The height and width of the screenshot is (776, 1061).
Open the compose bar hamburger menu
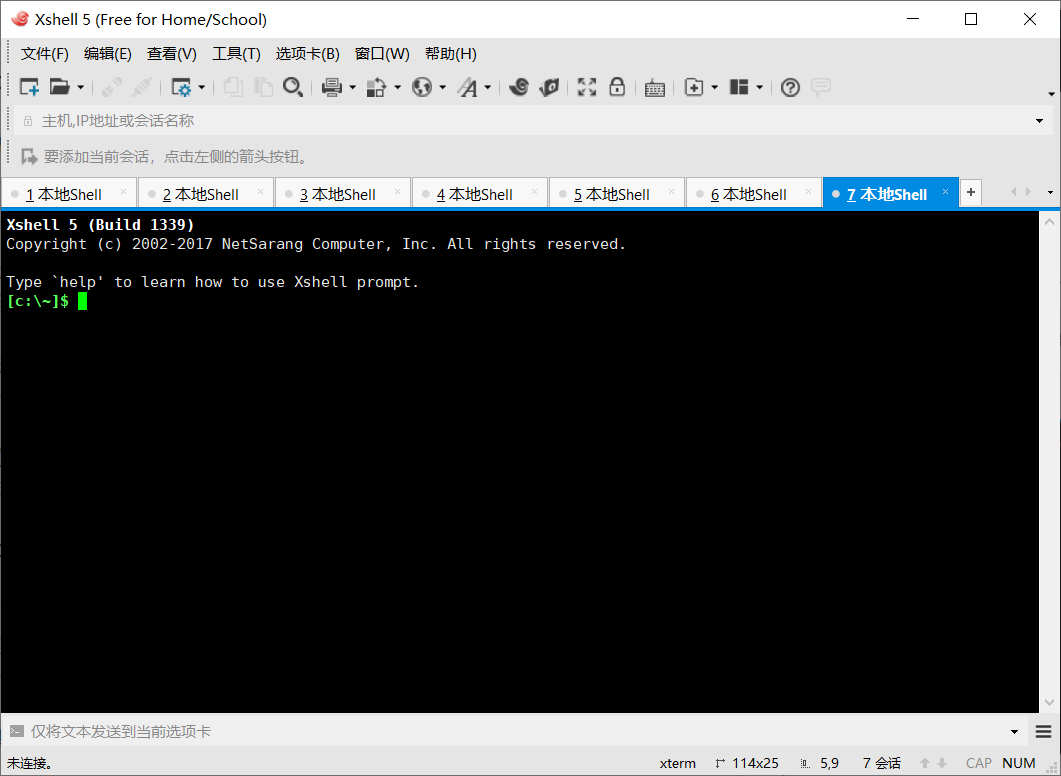pos(1043,731)
